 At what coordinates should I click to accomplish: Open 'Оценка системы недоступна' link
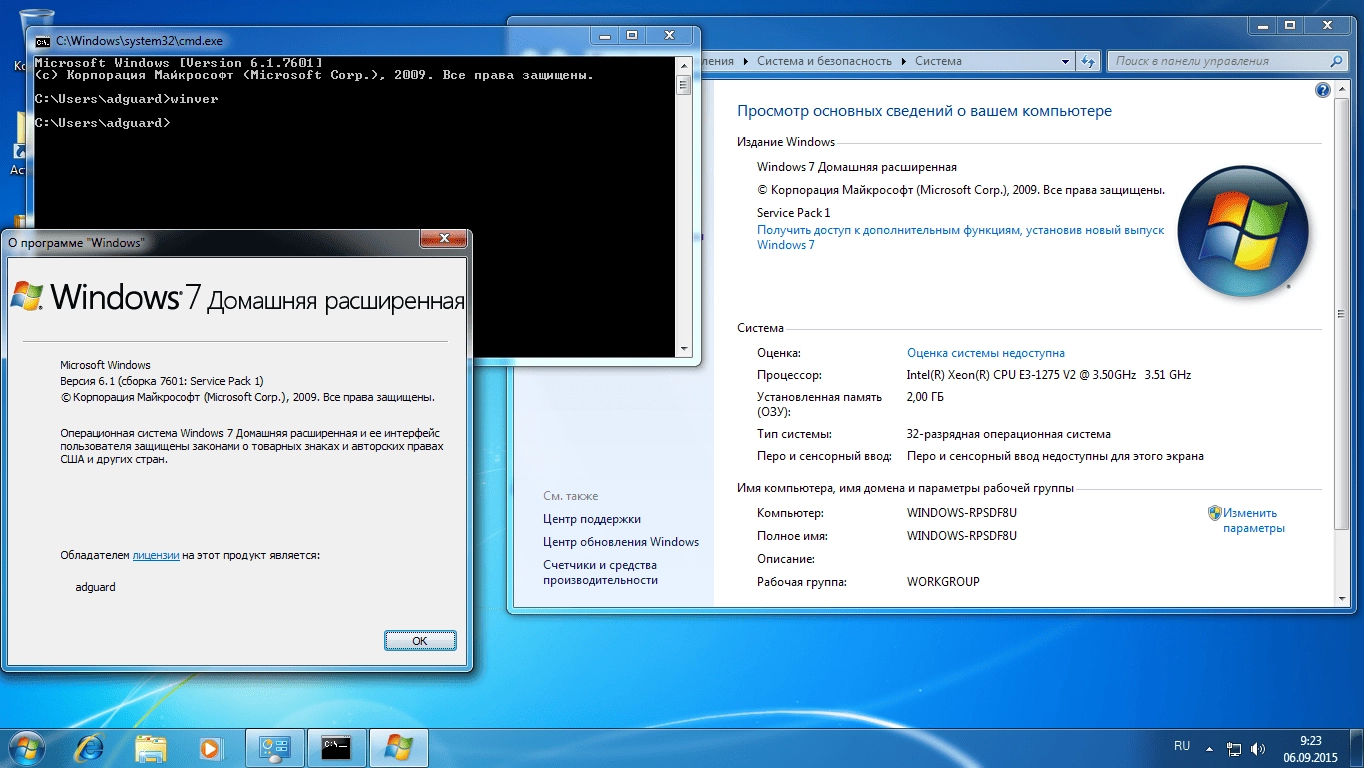(985, 353)
